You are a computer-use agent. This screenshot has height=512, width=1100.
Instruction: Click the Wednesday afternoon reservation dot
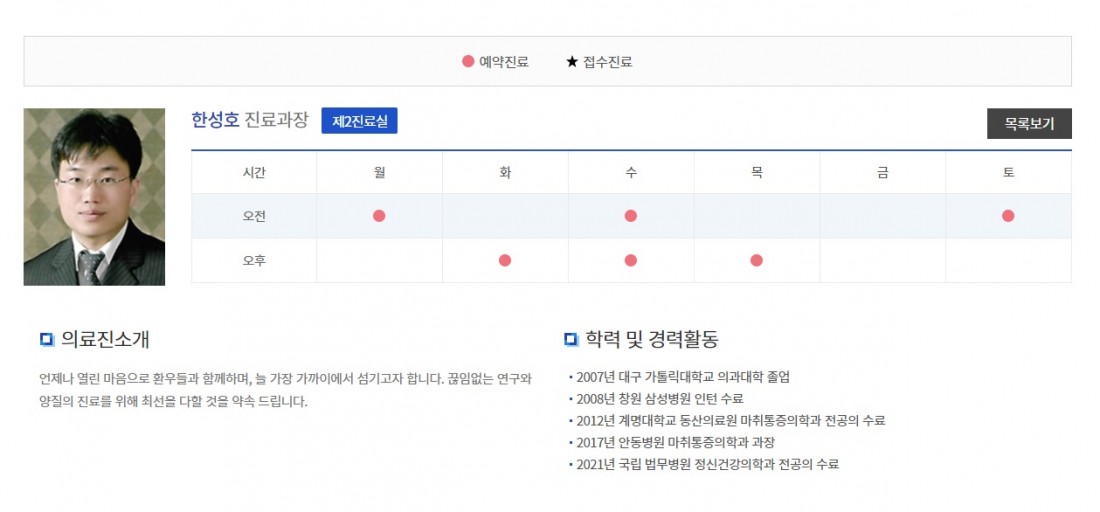tap(631, 261)
